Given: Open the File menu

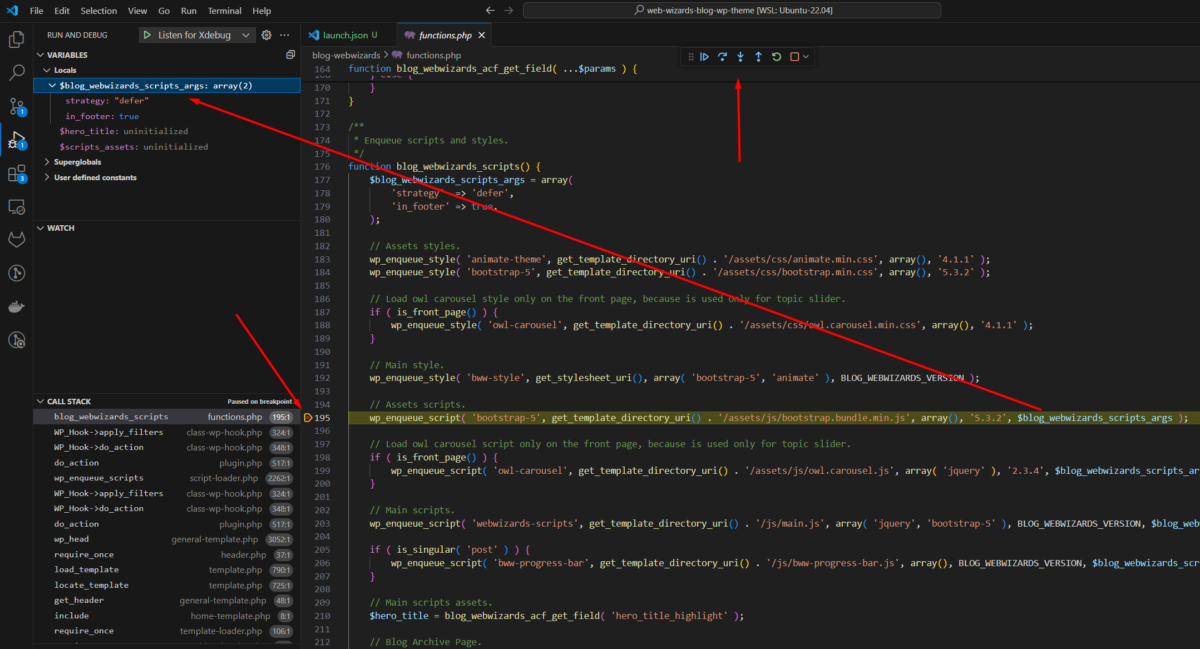Looking at the screenshot, I should click(37, 10).
